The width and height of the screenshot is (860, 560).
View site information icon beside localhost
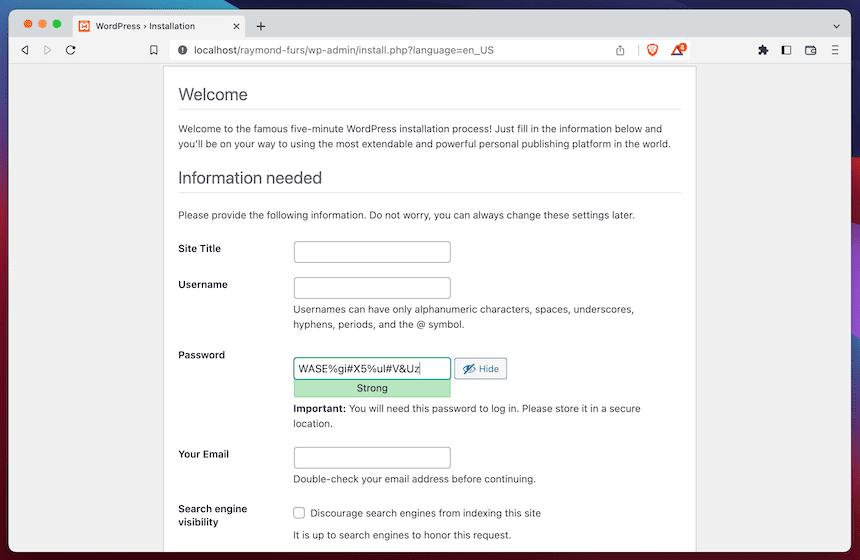(x=182, y=50)
